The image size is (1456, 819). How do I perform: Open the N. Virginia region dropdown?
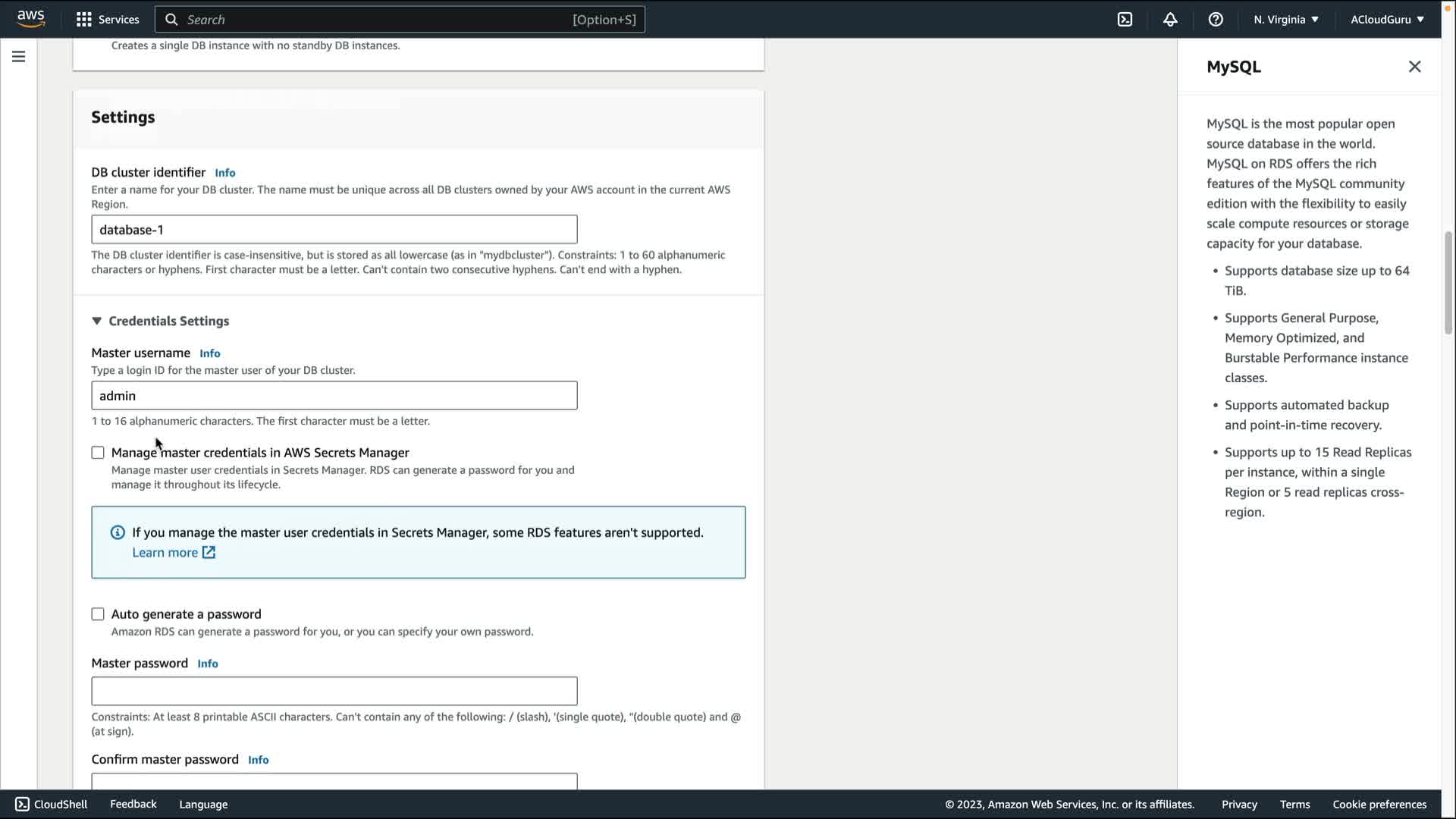pos(1285,20)
